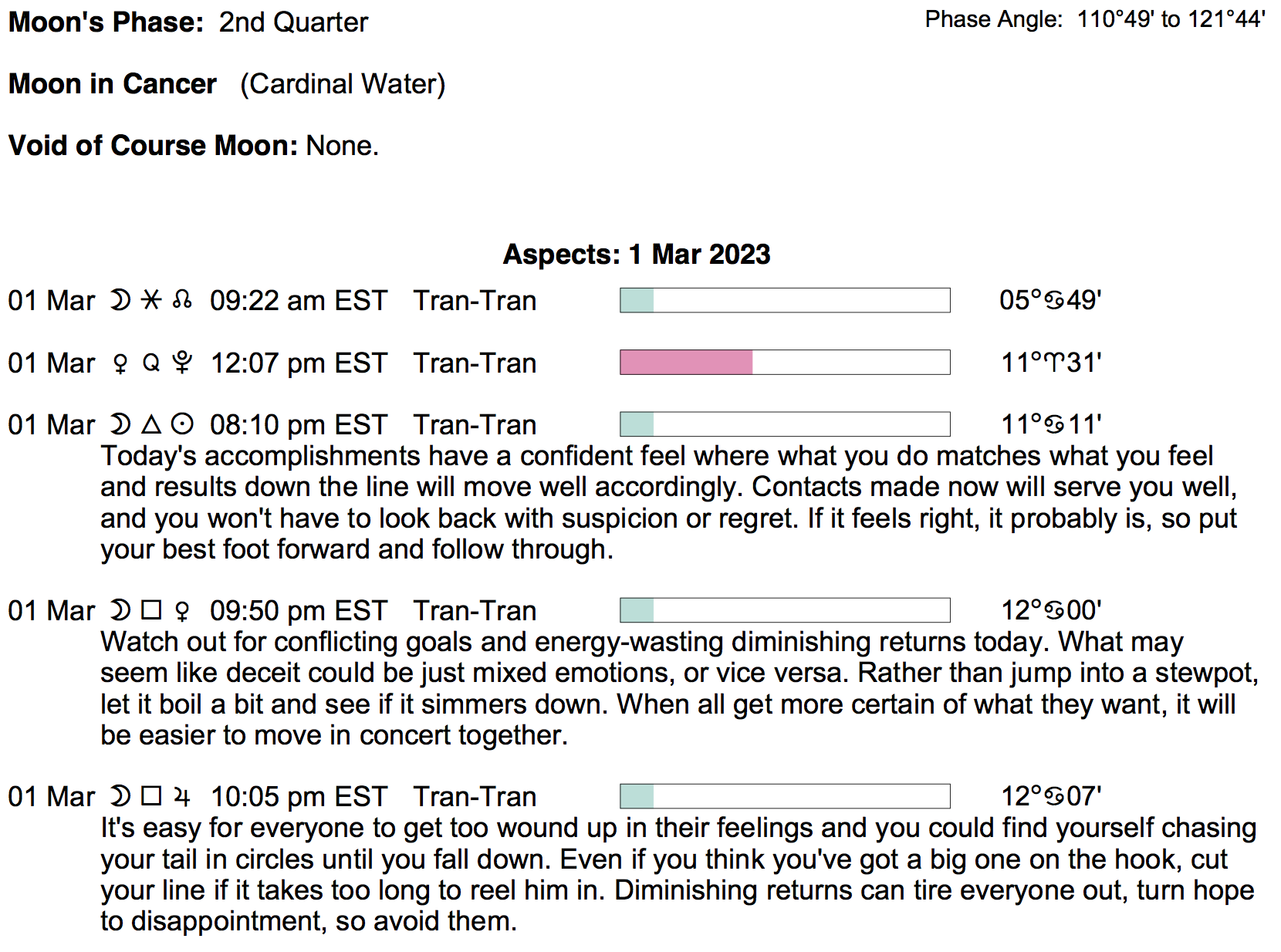Click the strength bar in the 10:05 pm row

pos(785,796)
